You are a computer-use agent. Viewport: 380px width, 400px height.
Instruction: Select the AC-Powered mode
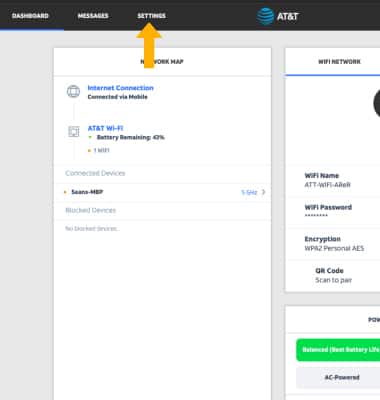(x=338, y=378)
